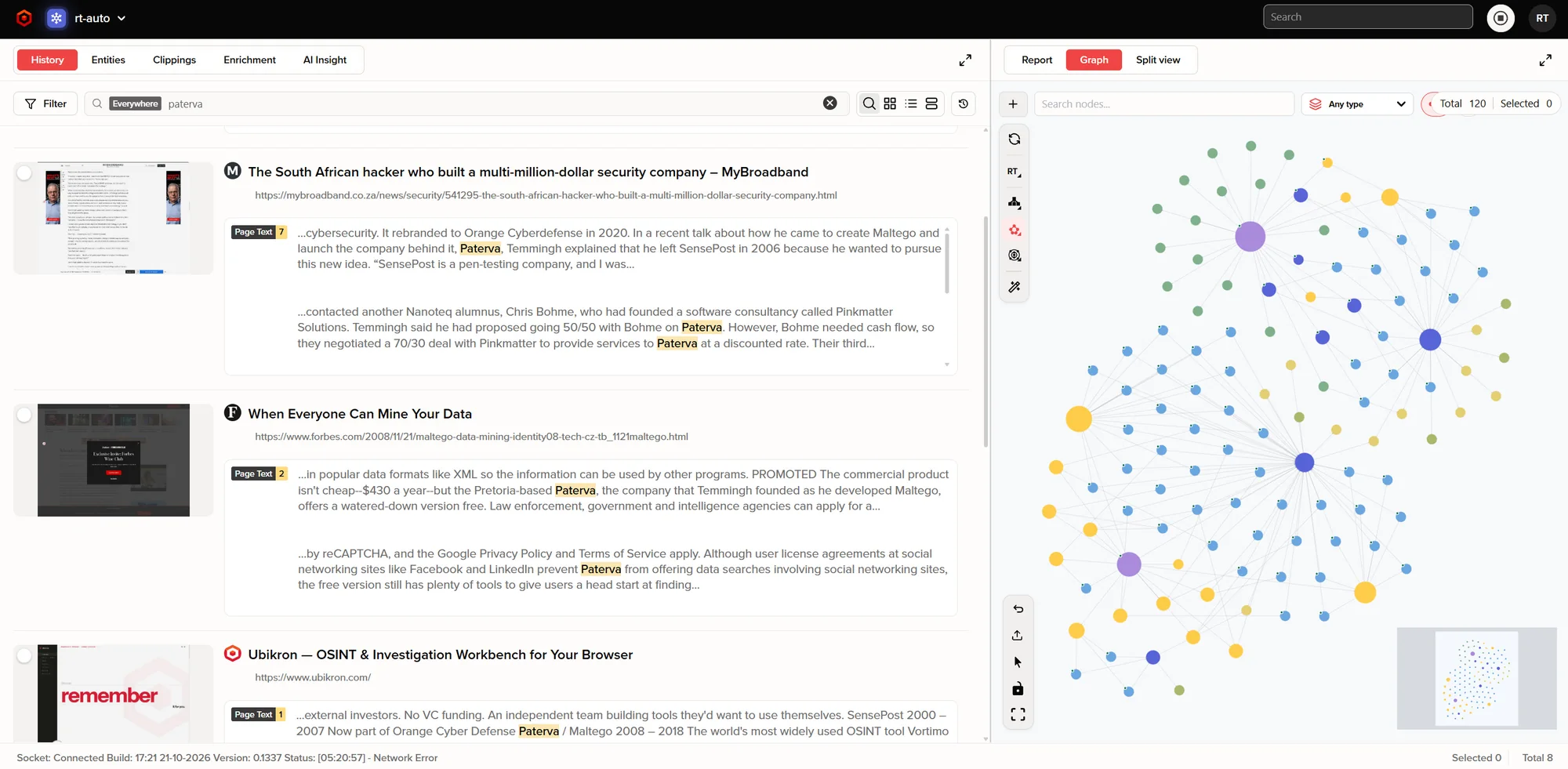Viewport: 1568px width, 769px height.
Task: Switch to the Clippings tab
Action: [174, 60]
